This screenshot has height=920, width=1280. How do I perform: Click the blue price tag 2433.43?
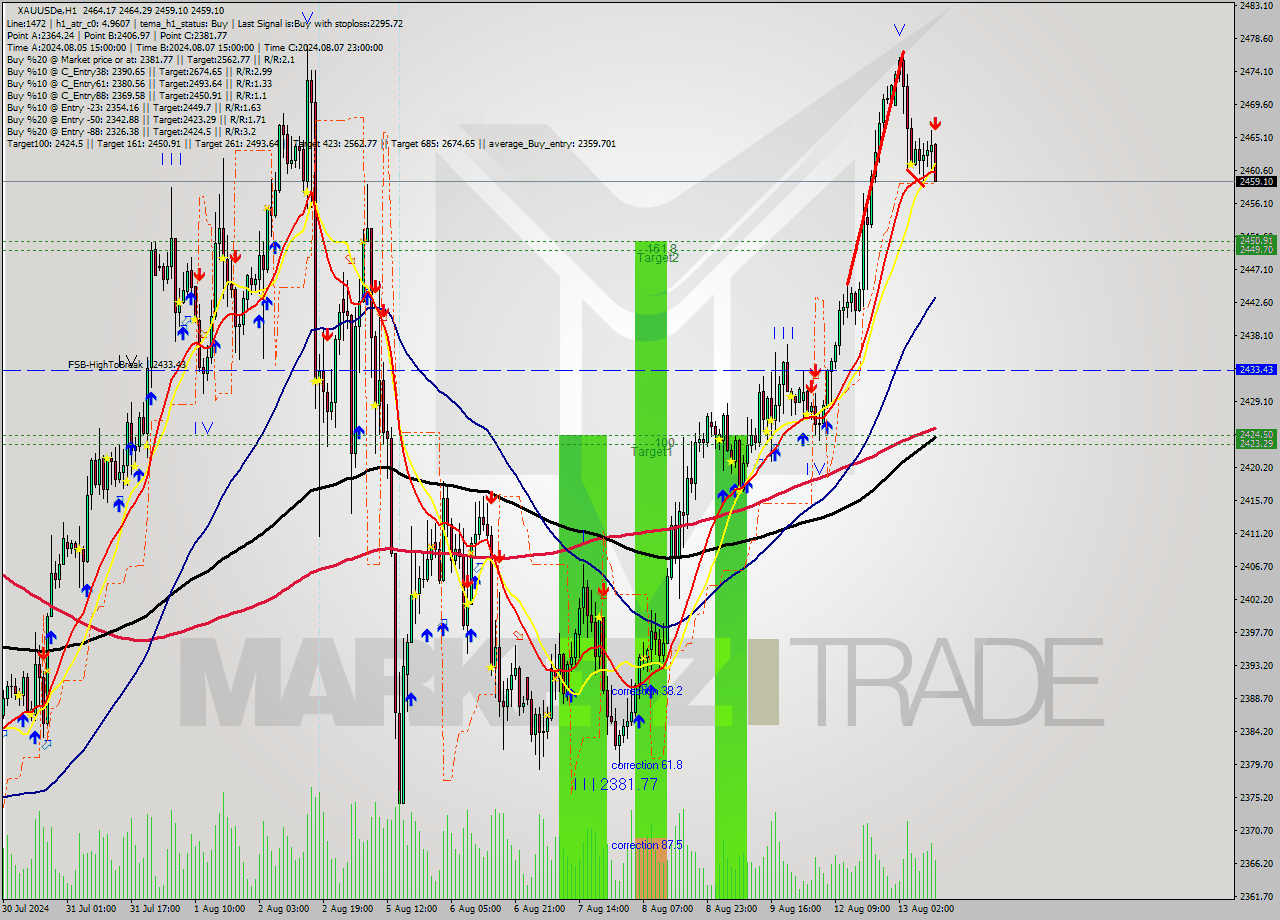tap(1256, 369)
